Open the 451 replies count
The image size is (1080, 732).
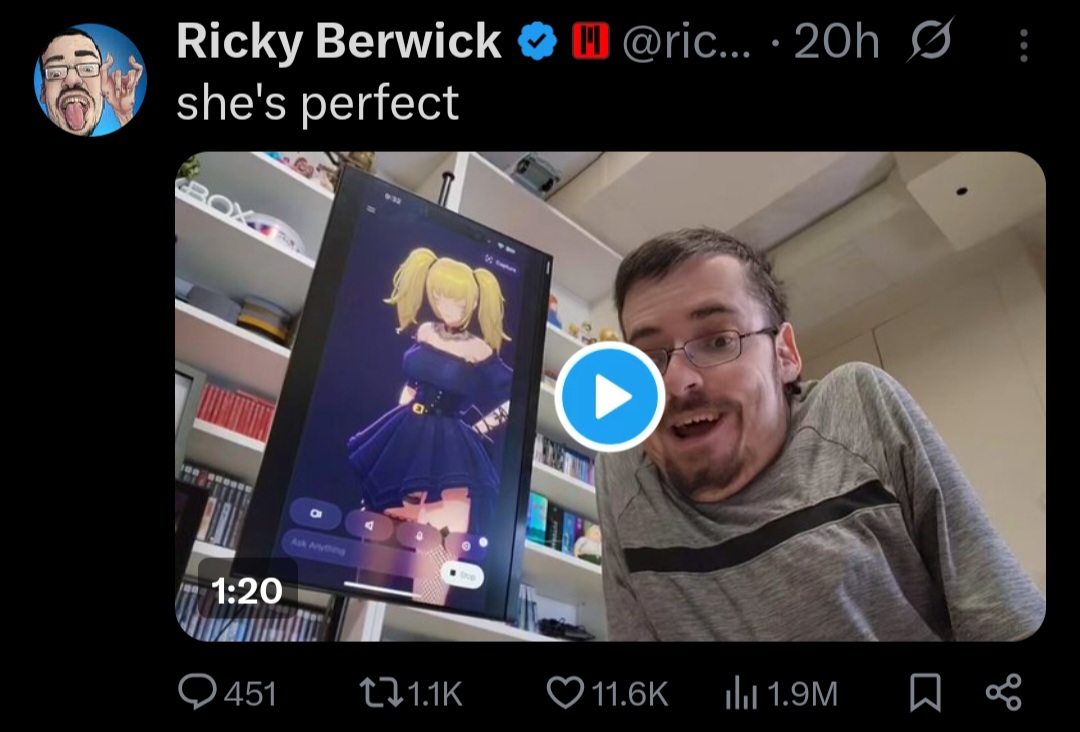pyautogui.click(x=251, y=693)
